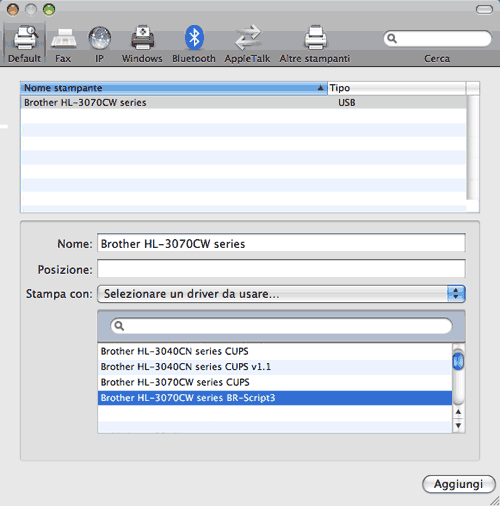Select Brother HL-3070CW series CUPS driver
This screenshot has width=500, height=506.
(x=275, y=382)
